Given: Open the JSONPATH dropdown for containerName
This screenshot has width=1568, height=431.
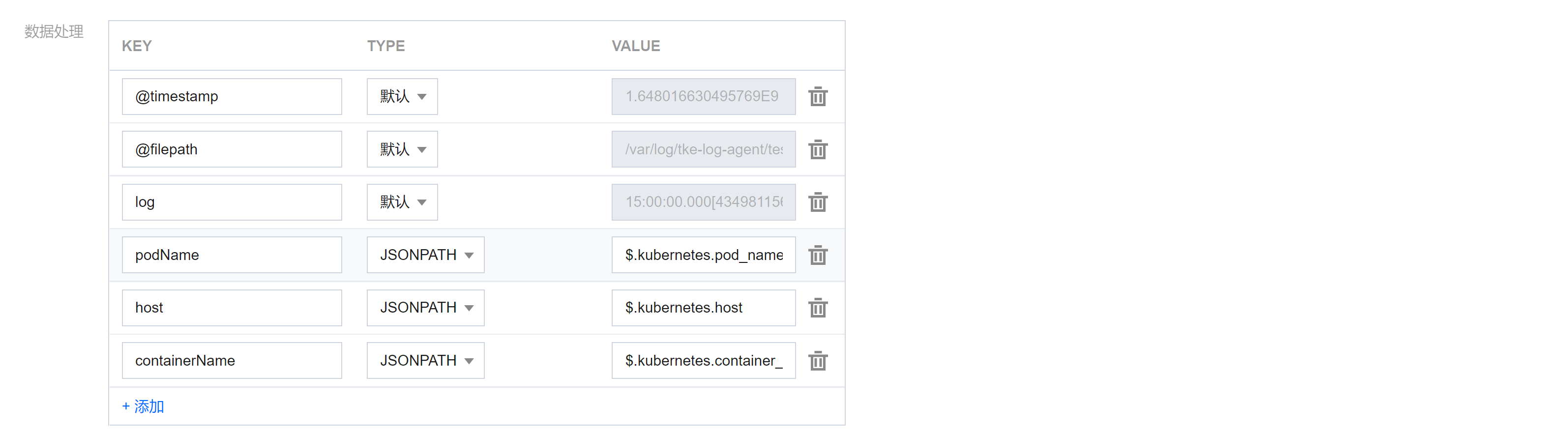Looking at the screenshot, I should click(x=425, y=361).
